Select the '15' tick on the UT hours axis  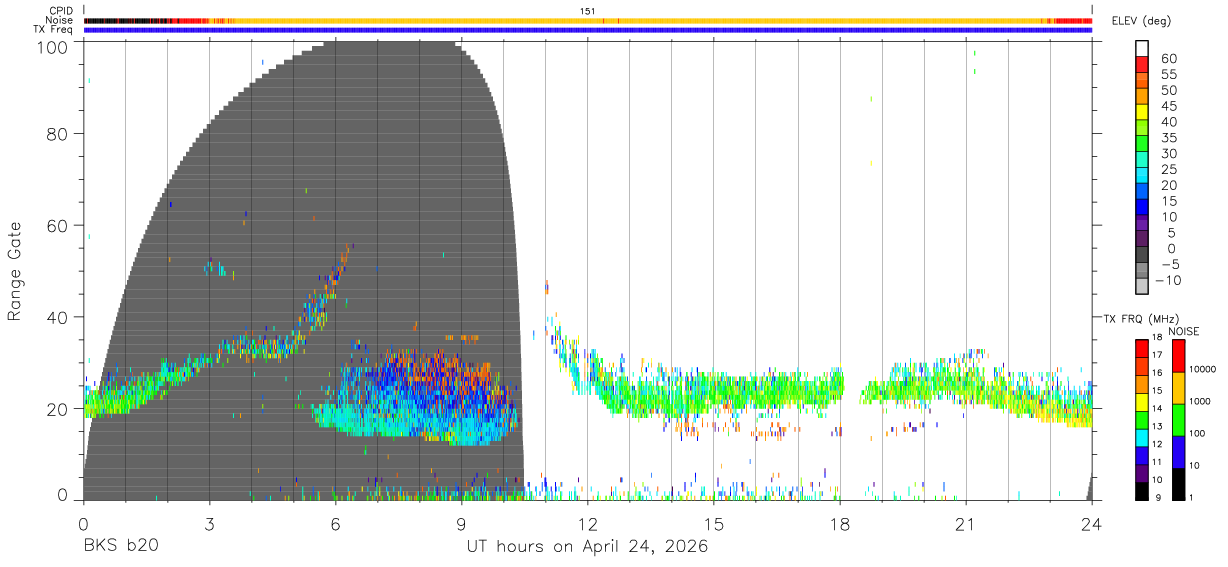coord(713,523)
